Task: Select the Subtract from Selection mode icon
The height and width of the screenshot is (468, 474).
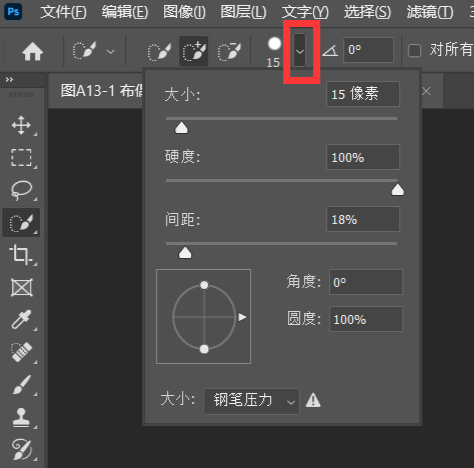Action: (x=229, y=51)
